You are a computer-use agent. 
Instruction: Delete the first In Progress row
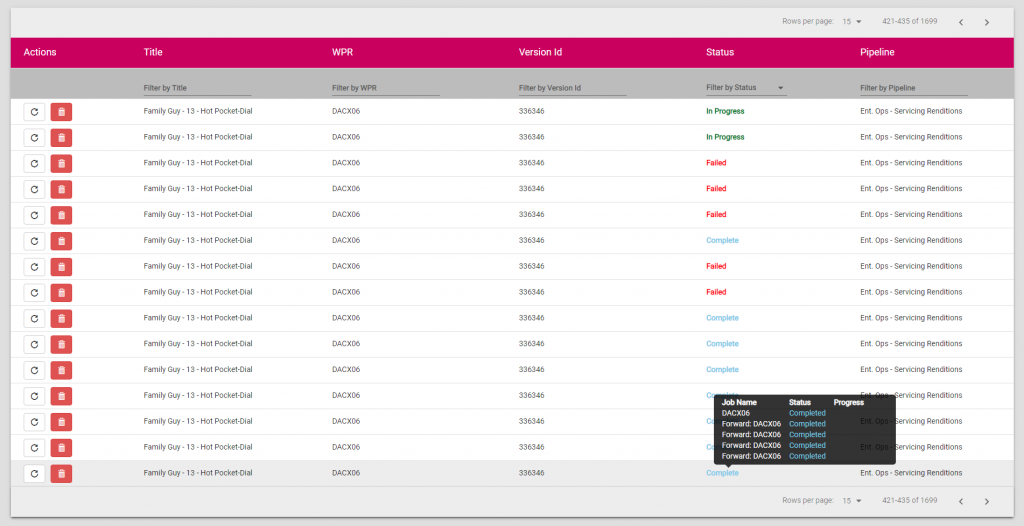pos(61,112)
